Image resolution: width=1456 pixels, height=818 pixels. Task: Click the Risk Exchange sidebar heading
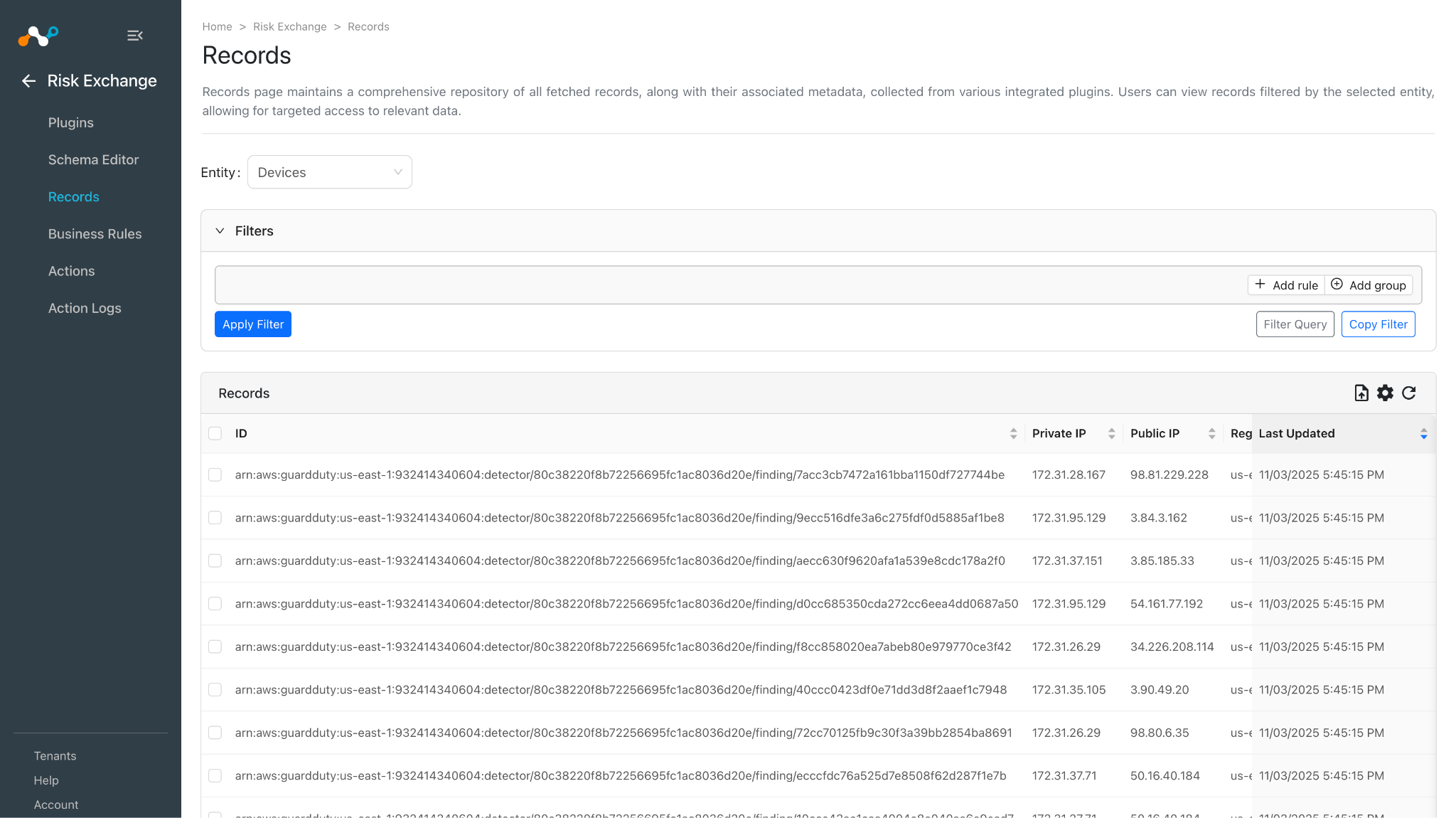[102, 81]
